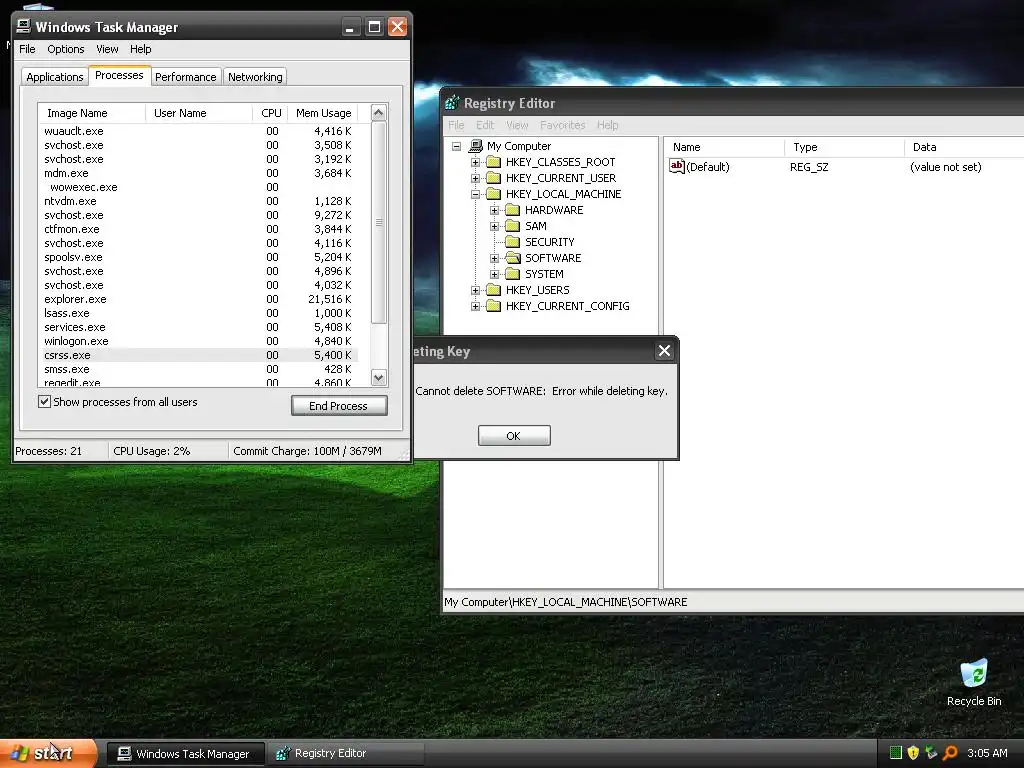This screenshot has width=1024, height=768.
Task: Open the Task Manager Options menu
Action: 65,49
